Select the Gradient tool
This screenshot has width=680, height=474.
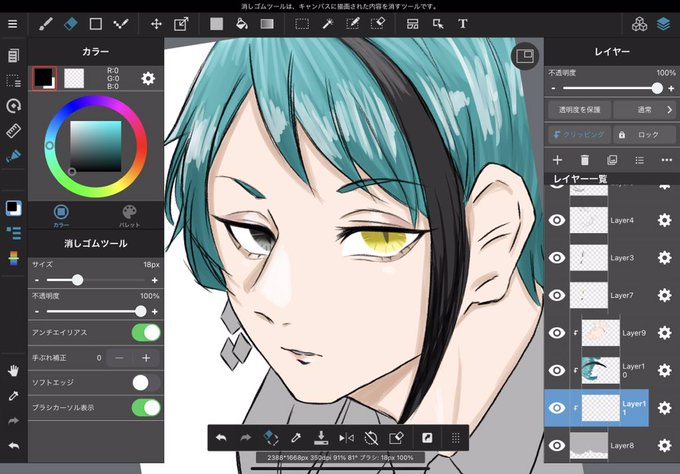click(x=267, y=24)
